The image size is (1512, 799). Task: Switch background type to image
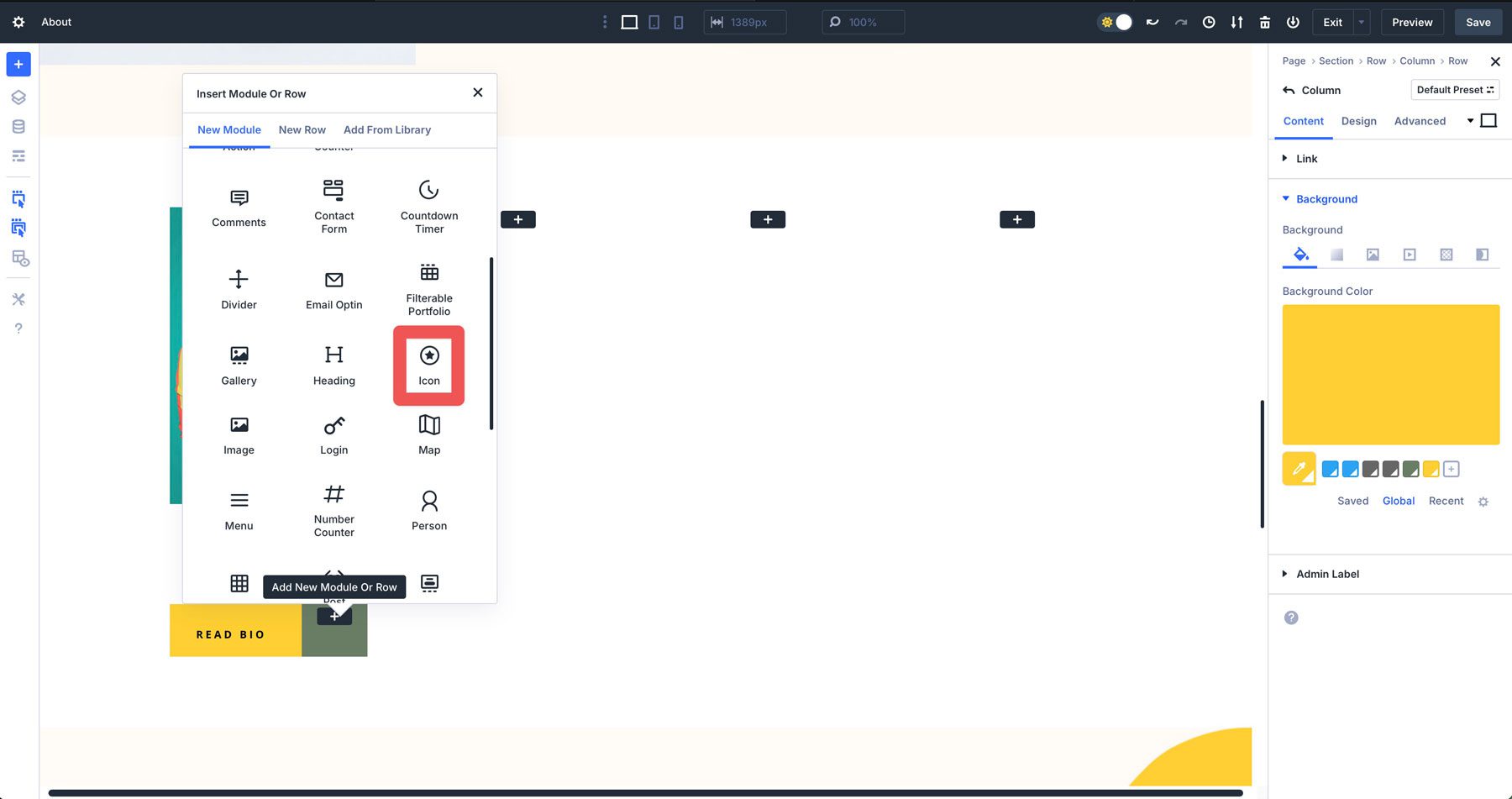tap(1373, 255)
